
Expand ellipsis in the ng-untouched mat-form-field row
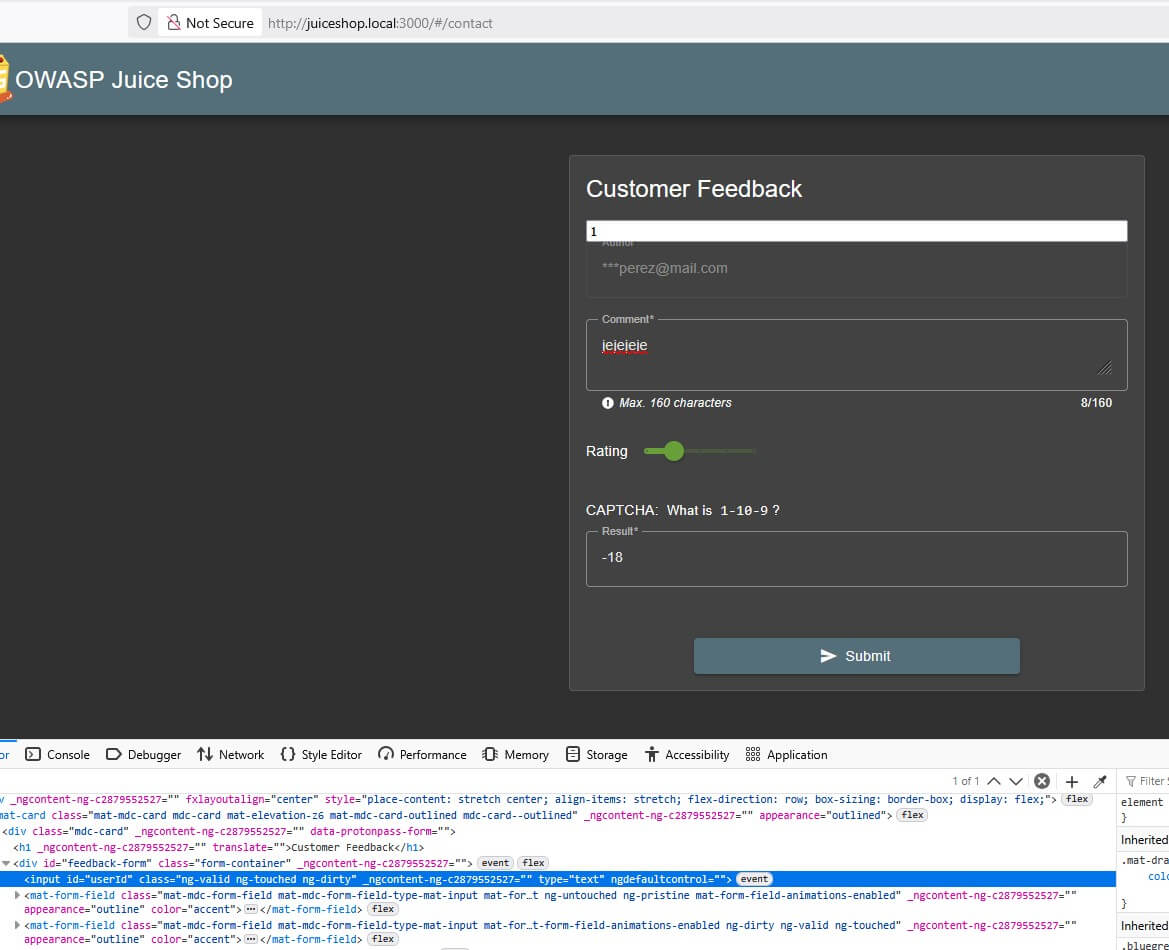250,909
